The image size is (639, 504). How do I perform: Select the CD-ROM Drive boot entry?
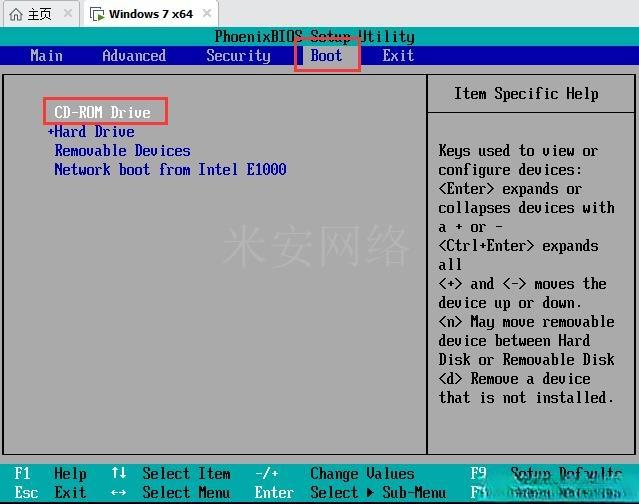[102, 112]
